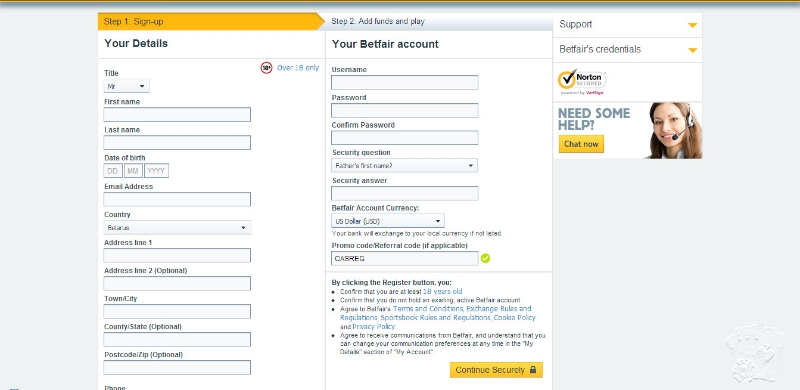Click the MM date of birth field
800x390 pixels.
pos(133,170)
